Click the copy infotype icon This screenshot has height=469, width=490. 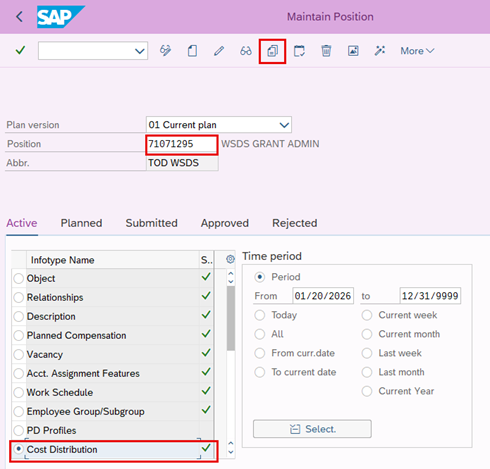[272, 51]
